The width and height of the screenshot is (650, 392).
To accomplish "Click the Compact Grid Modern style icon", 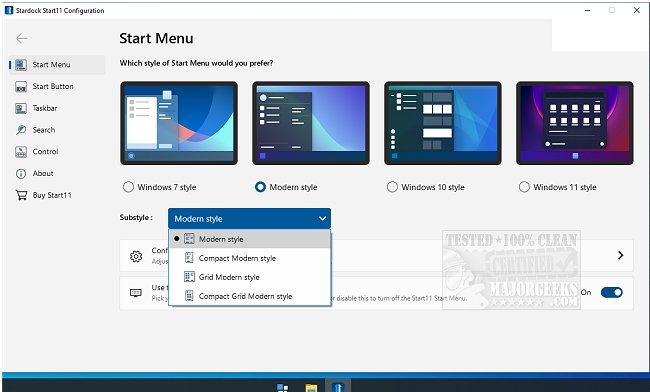I will coord(189,296).
